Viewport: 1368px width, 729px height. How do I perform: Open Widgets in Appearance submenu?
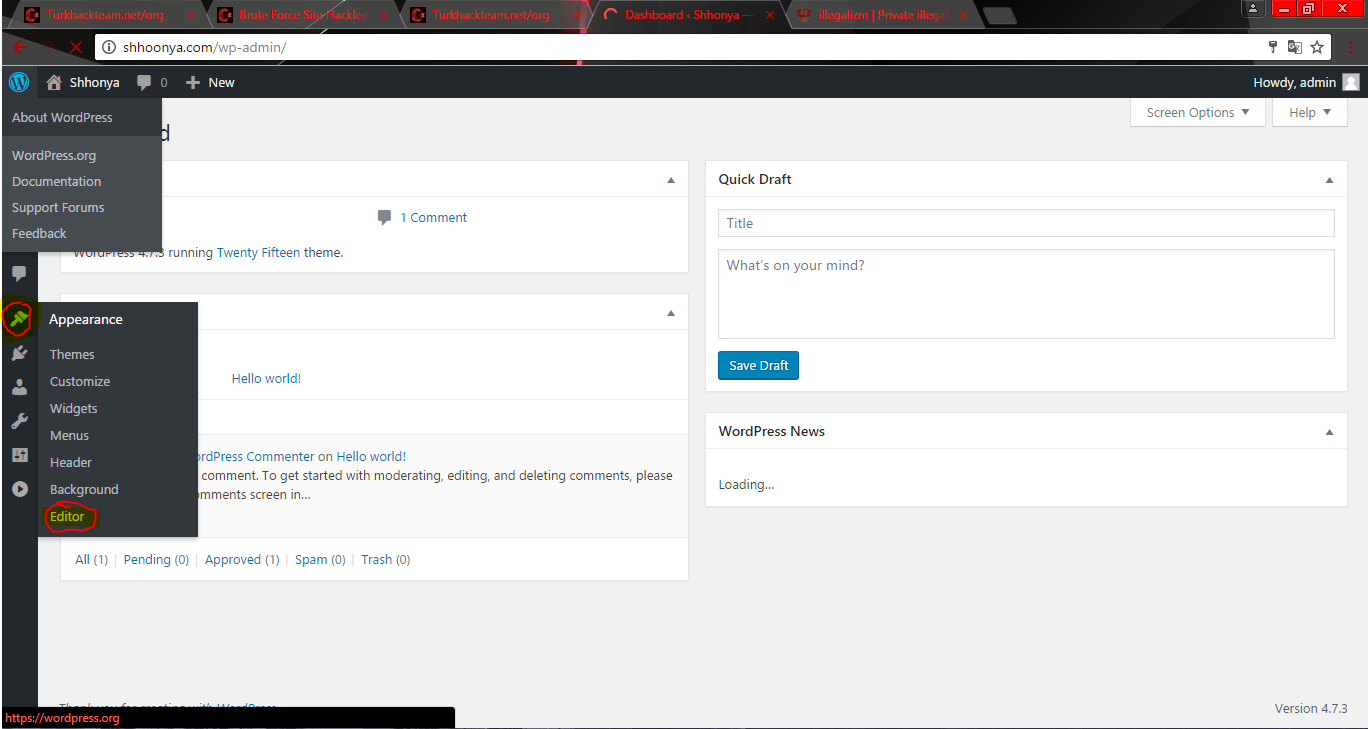[74, 408]
